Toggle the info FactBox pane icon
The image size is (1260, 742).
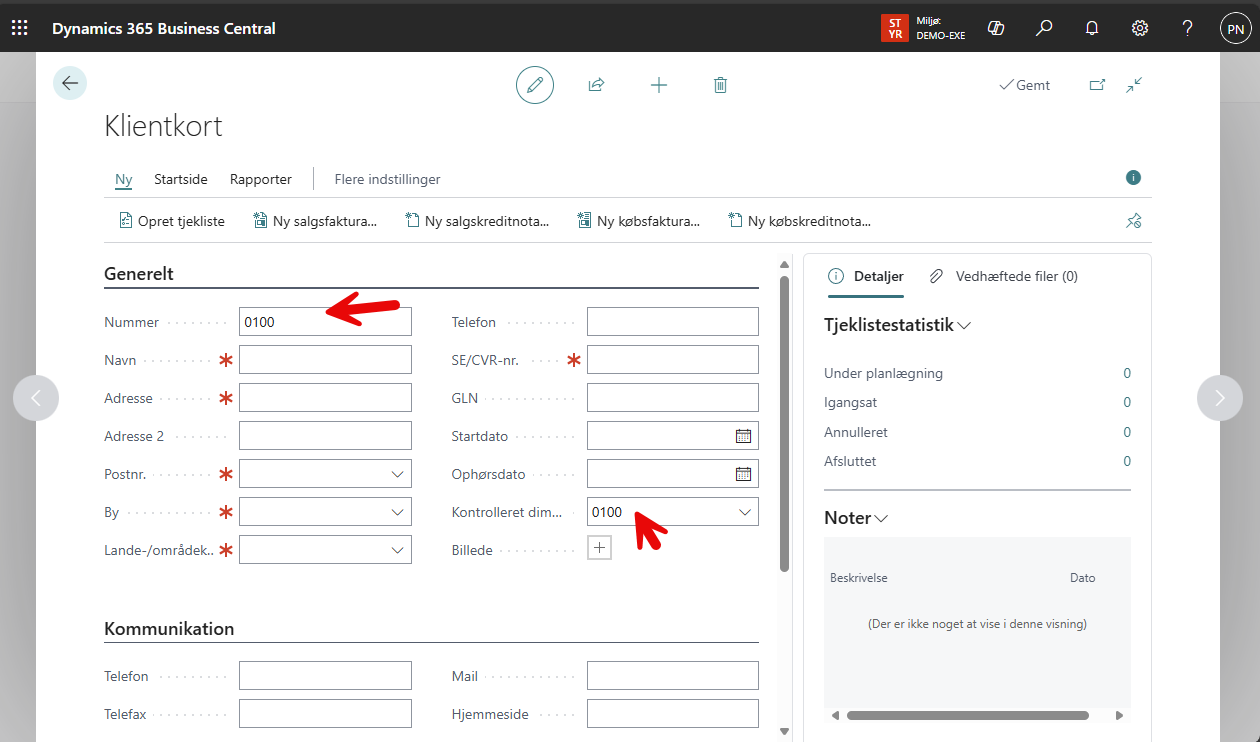coord(1133,178)
